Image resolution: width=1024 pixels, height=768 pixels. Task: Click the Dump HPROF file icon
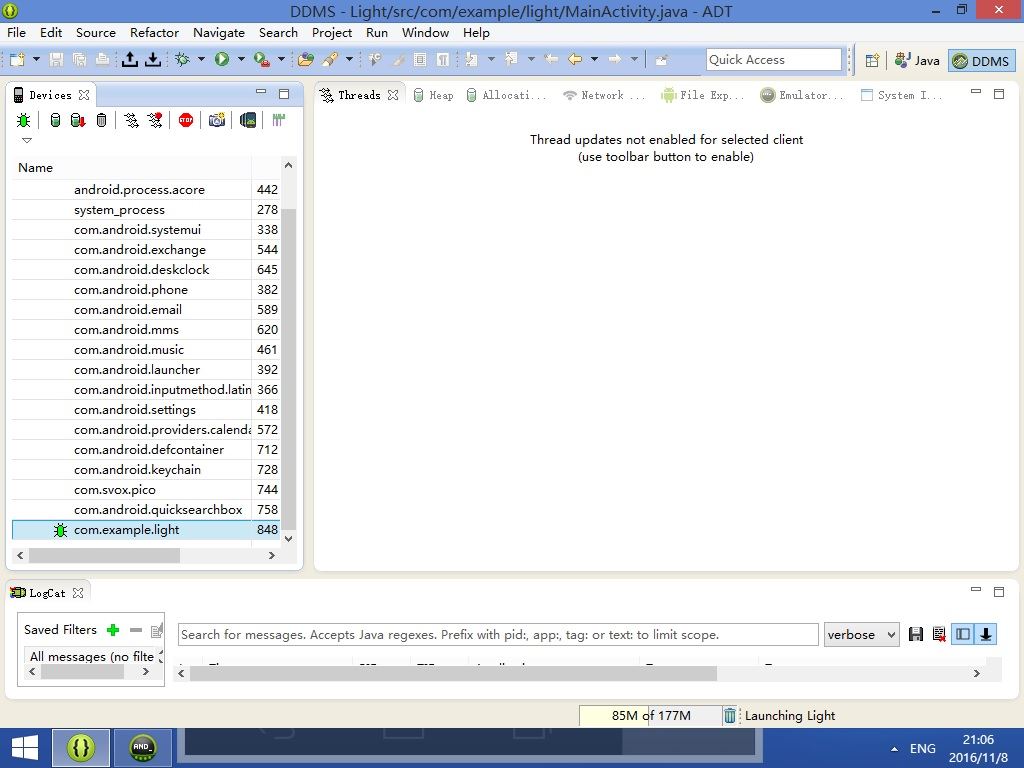[78, 120]
